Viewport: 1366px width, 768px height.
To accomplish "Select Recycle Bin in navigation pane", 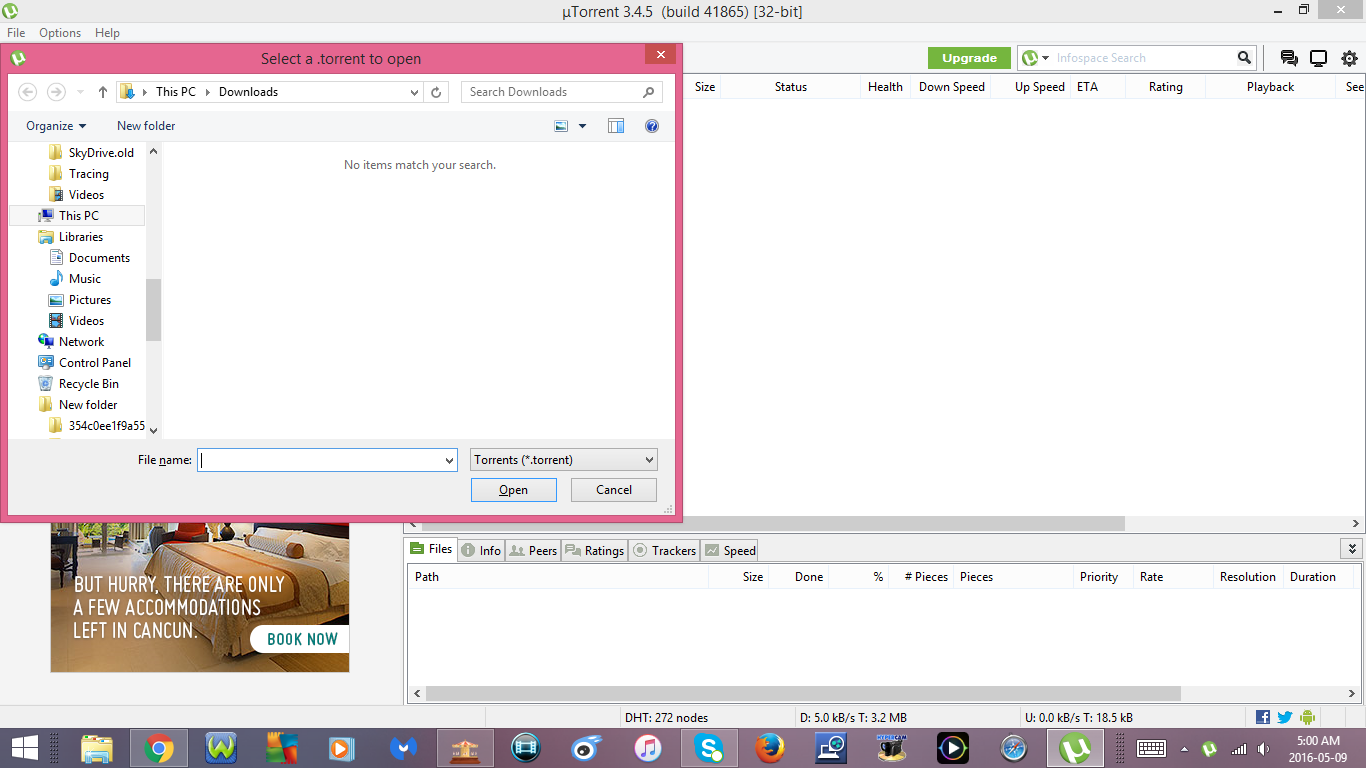I will (x=79, y=384).
